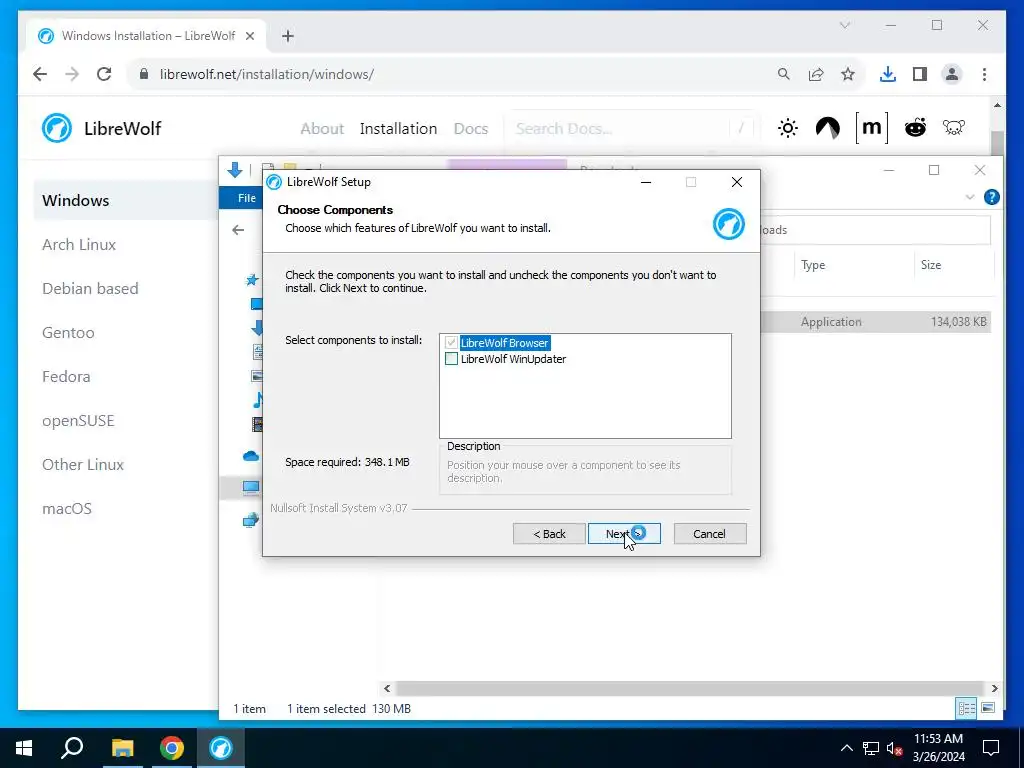The height and width of the screenshot is (768, 1024).
Task: Click the muted volume tray icon
Action: coord(894,748)
